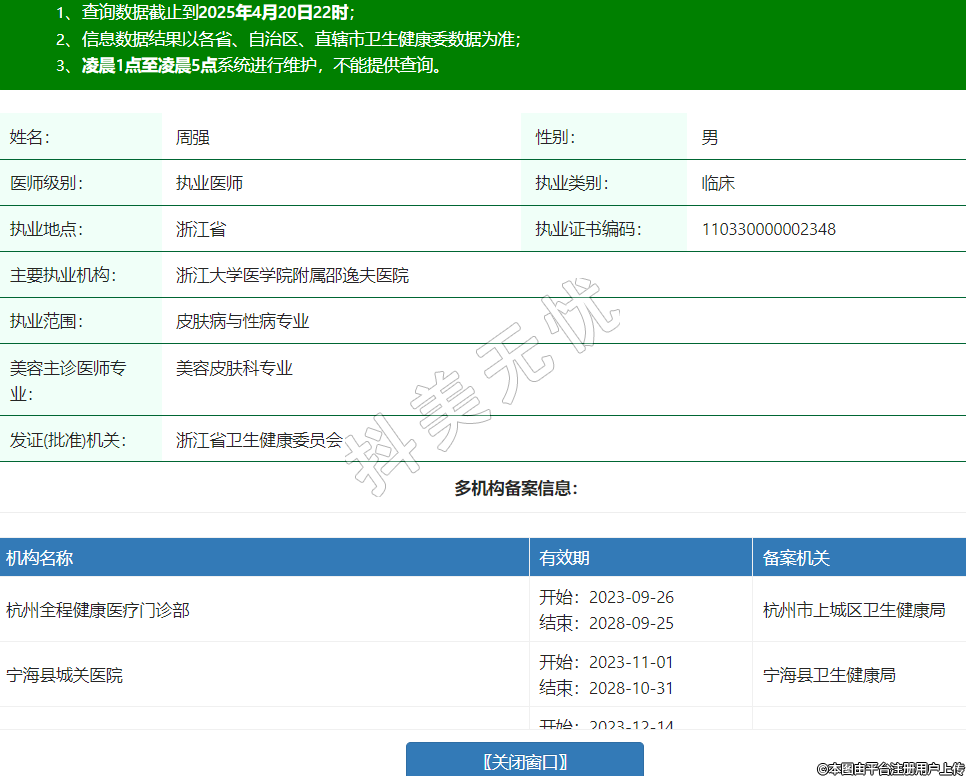Viewport: 966px width, 776px height.
Task: Click 杭州市上城区卫生健康局 filing authority cell
Action: (853, 610)
